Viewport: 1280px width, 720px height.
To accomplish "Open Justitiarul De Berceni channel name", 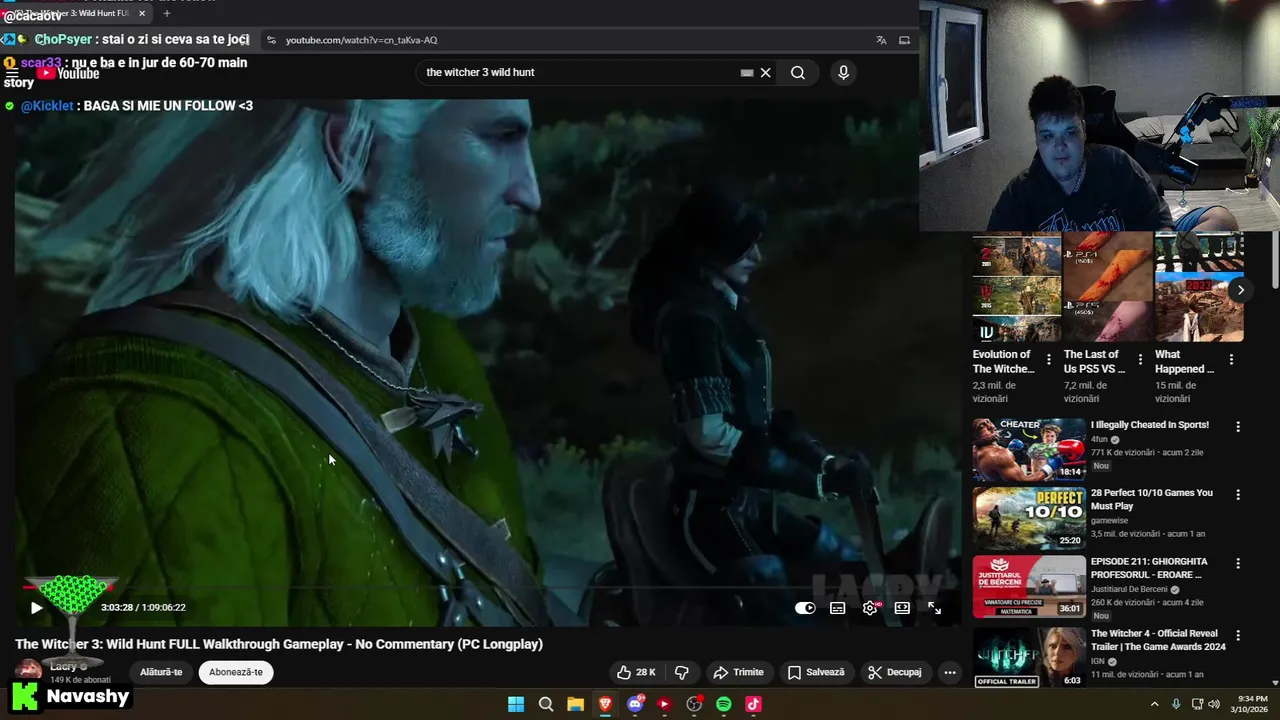I will click(1131, 589).
